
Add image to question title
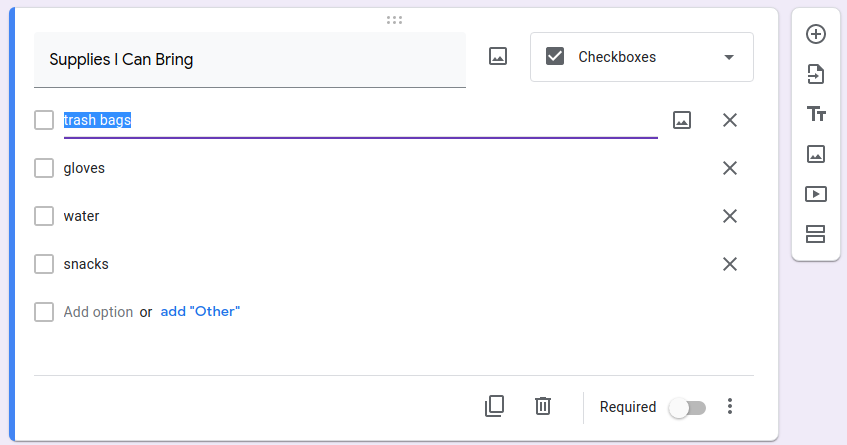point(498,57)
